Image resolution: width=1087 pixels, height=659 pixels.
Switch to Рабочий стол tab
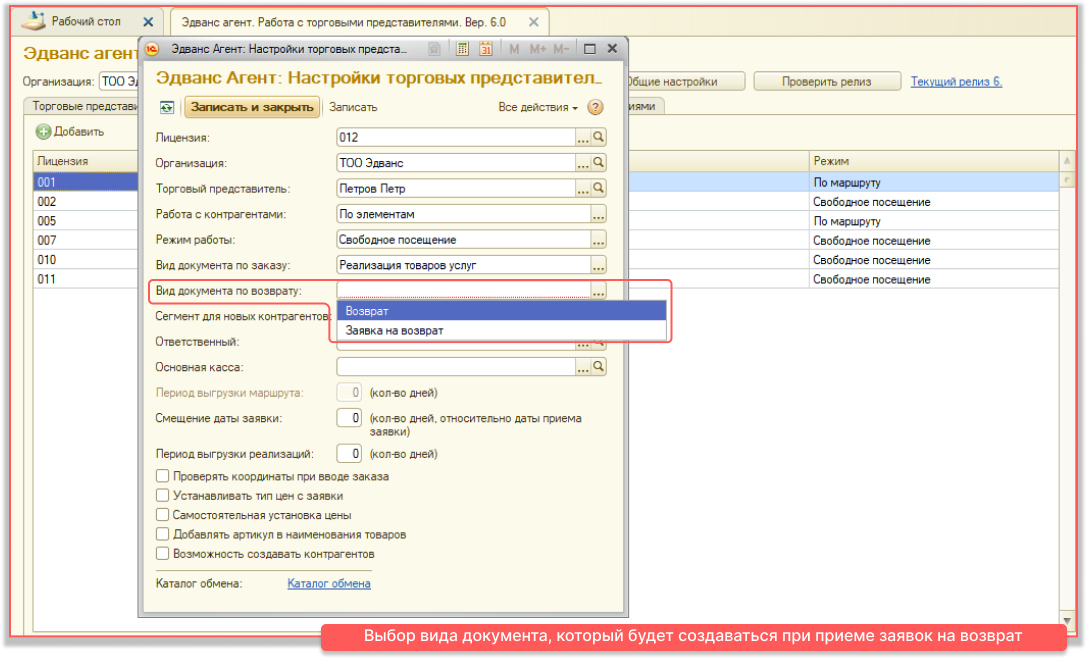pos(86,21)
